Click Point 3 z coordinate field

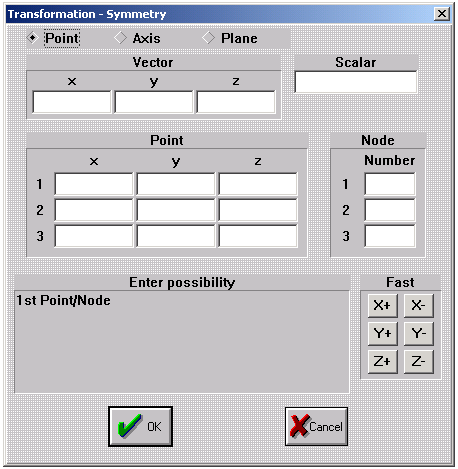pyautogui.click(x=258, y=236)
